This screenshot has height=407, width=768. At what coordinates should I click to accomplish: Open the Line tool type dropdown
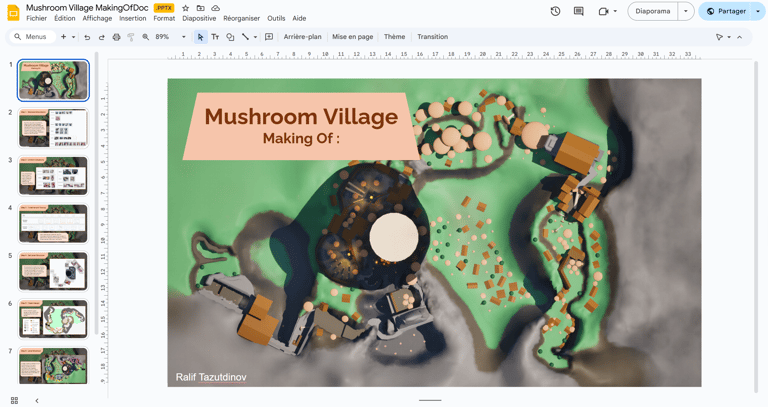coord(255,37)
